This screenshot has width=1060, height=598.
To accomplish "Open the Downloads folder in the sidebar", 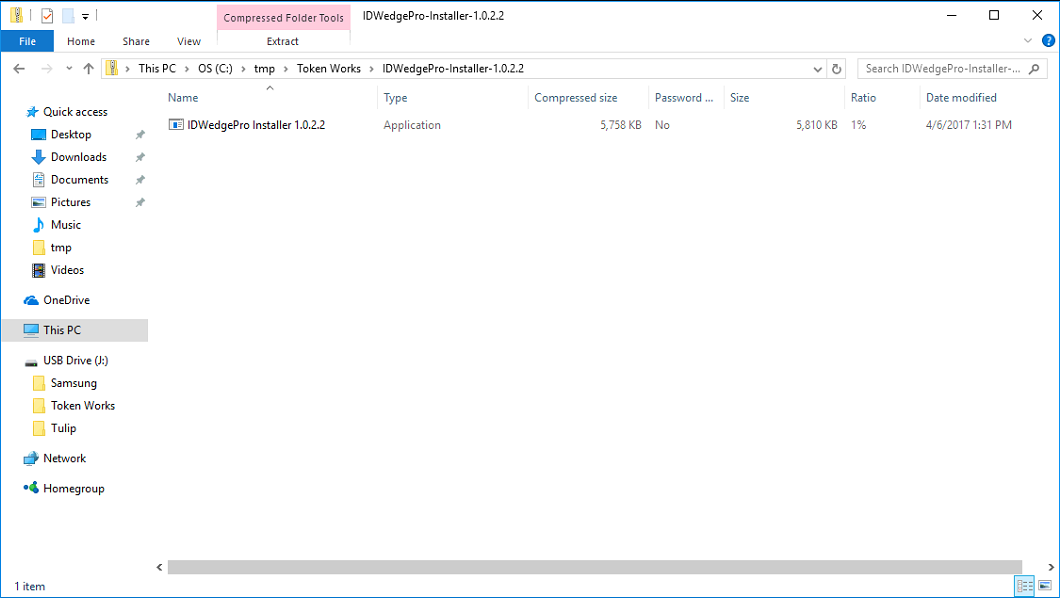I will point(75,157).
